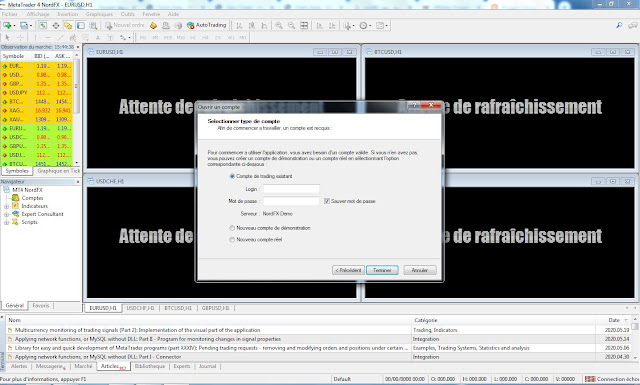Switch to the Journal terminal tab
Image resolution: width=640 pixels, height=385 pixels.
pyautogui.click(x=207, y=366)
